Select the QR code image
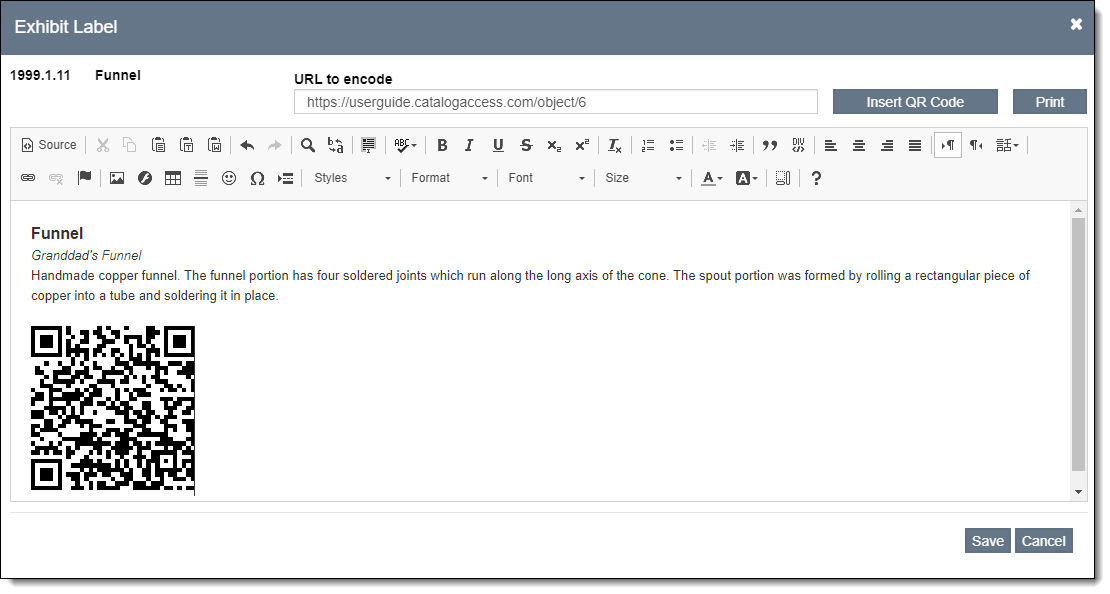Viewport: 1110px width, 594px height. (113, 409)
